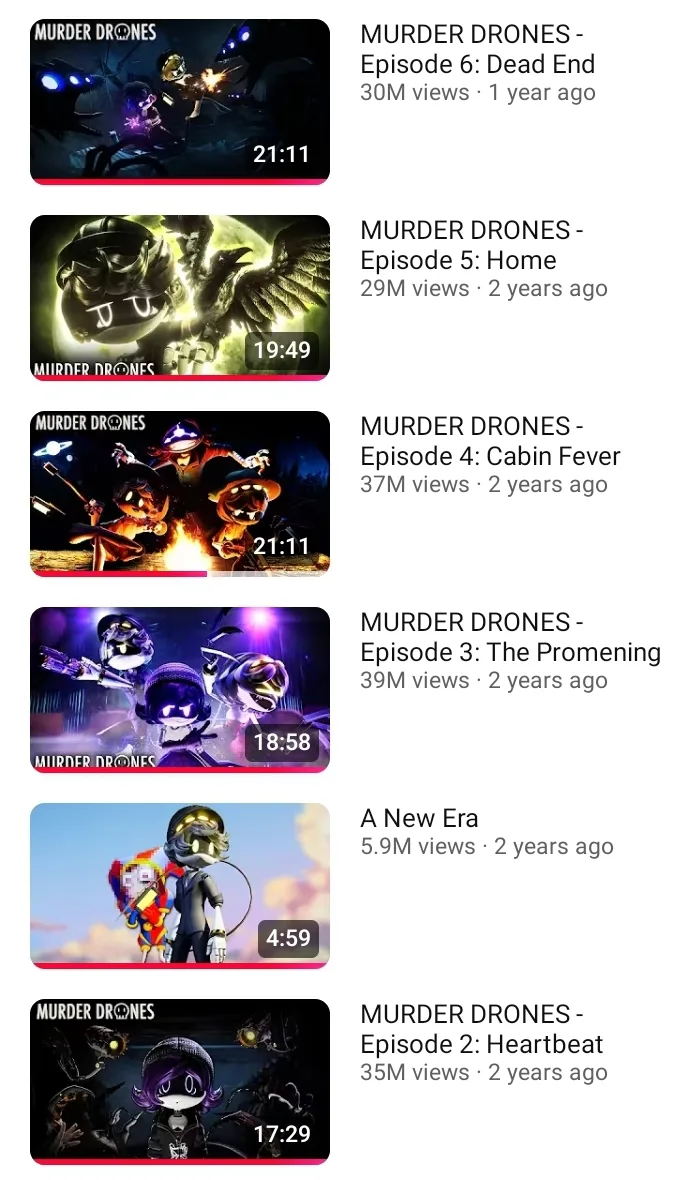Click the title 'Episode 2: Heartbeat'
674x1180 pixels.
click(x=481, y=1044)
